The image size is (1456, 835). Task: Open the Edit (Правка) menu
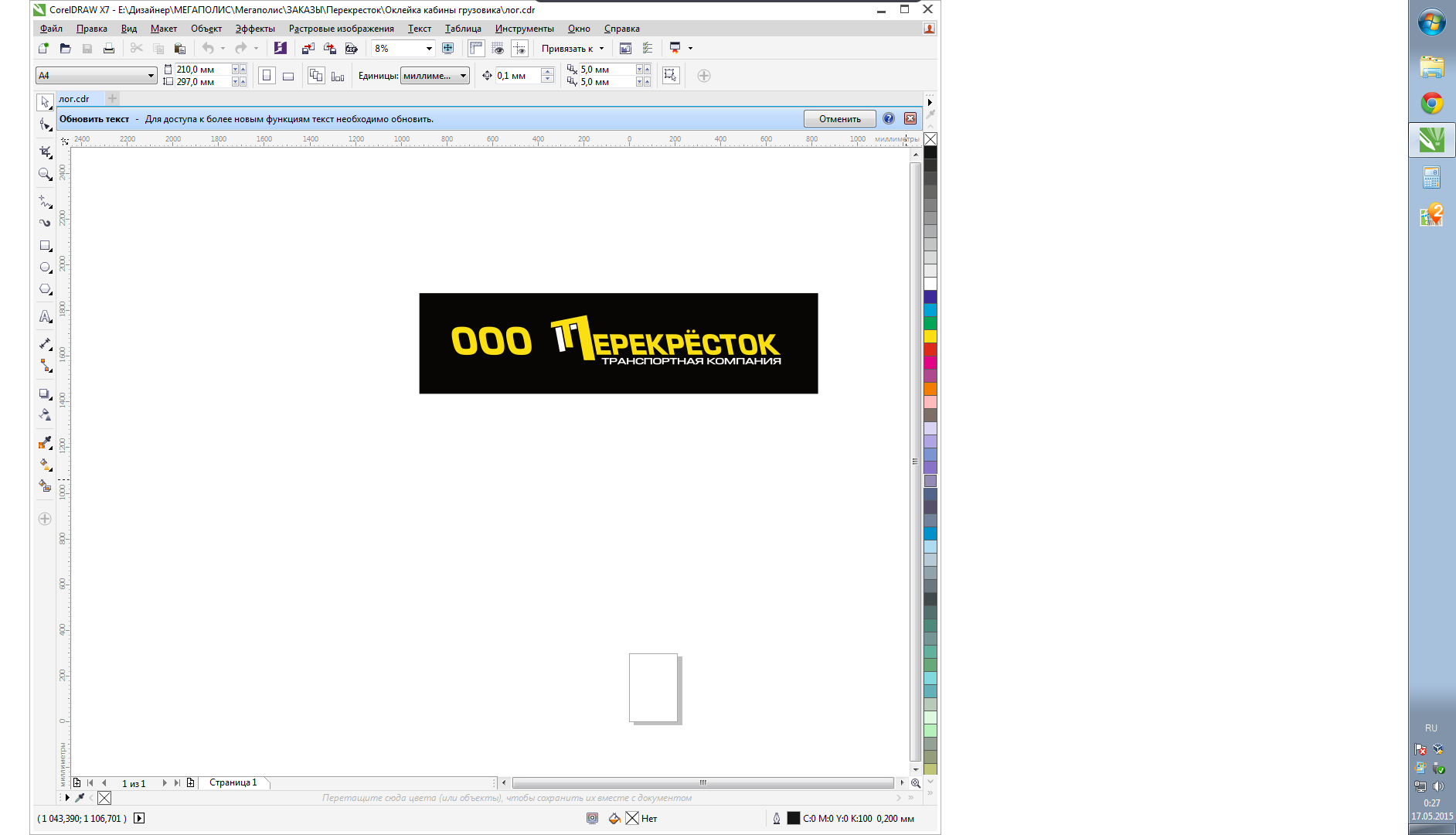(x=92, y=29)
